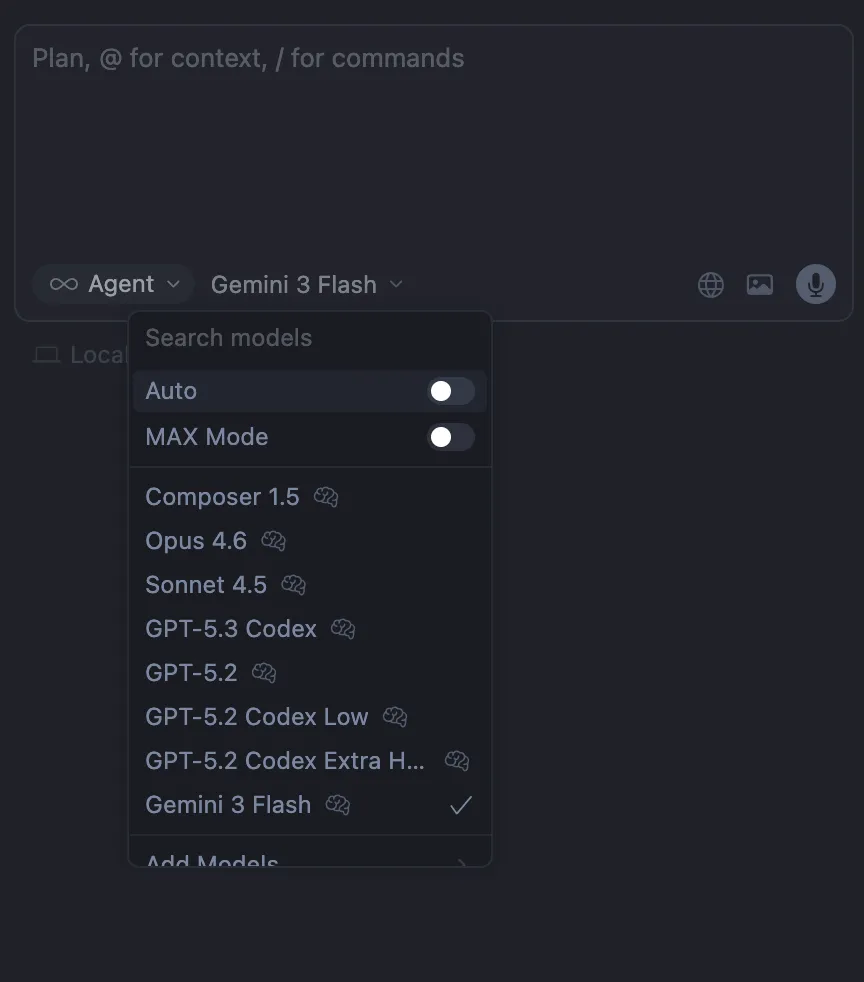Click the image attachment icon
This screenshot has height=982, width=864.
pos(760,285)
